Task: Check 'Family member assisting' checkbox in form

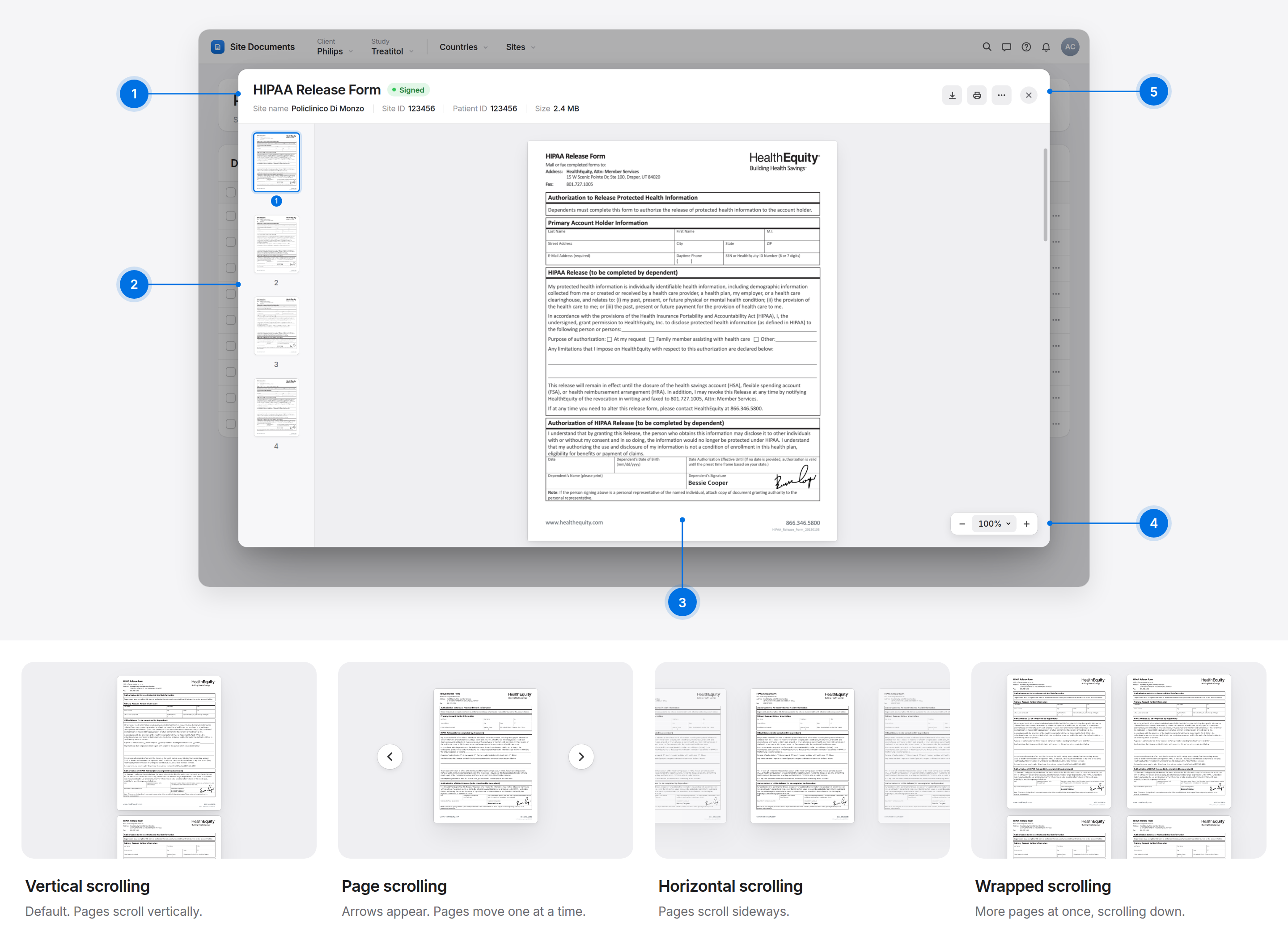Action: 652,339
